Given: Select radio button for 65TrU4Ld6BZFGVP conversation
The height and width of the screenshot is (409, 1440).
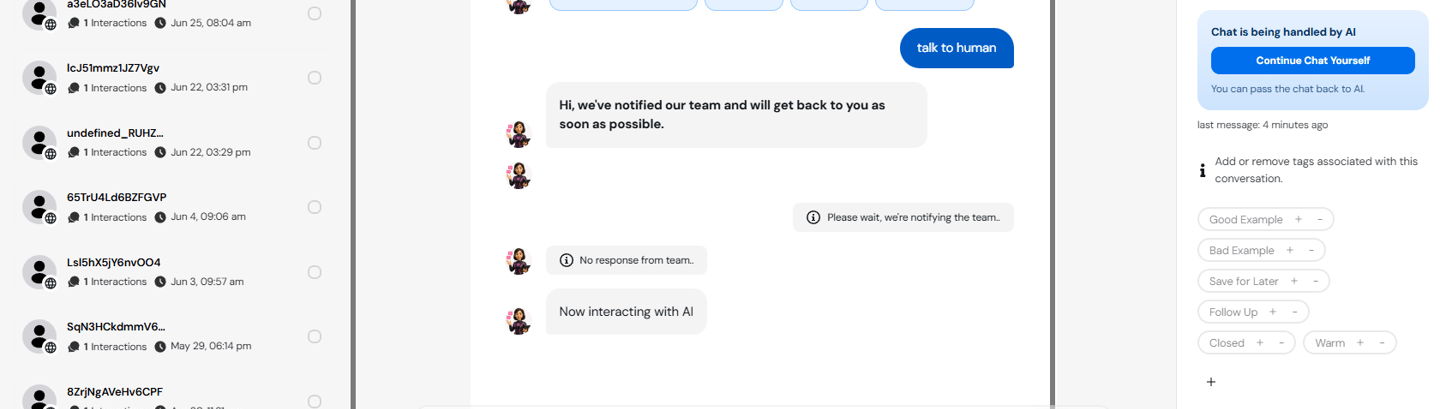Looking at the screenshot, I should click(x=314, y=207).
